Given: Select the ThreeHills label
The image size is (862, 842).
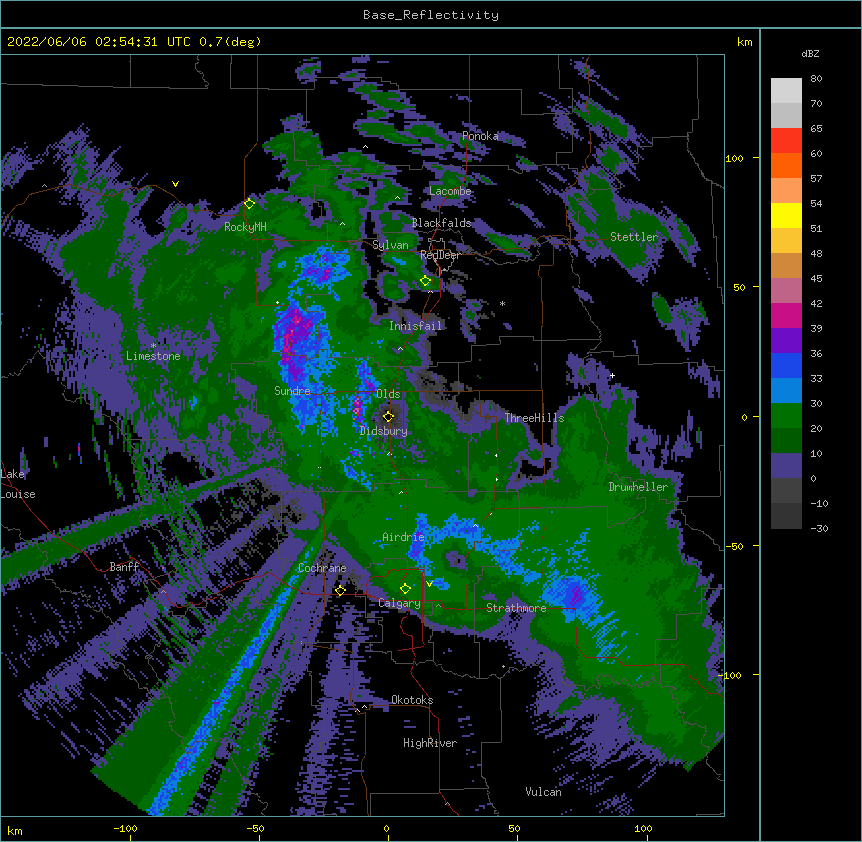Looking at the screenshot, I should (534, 418).
